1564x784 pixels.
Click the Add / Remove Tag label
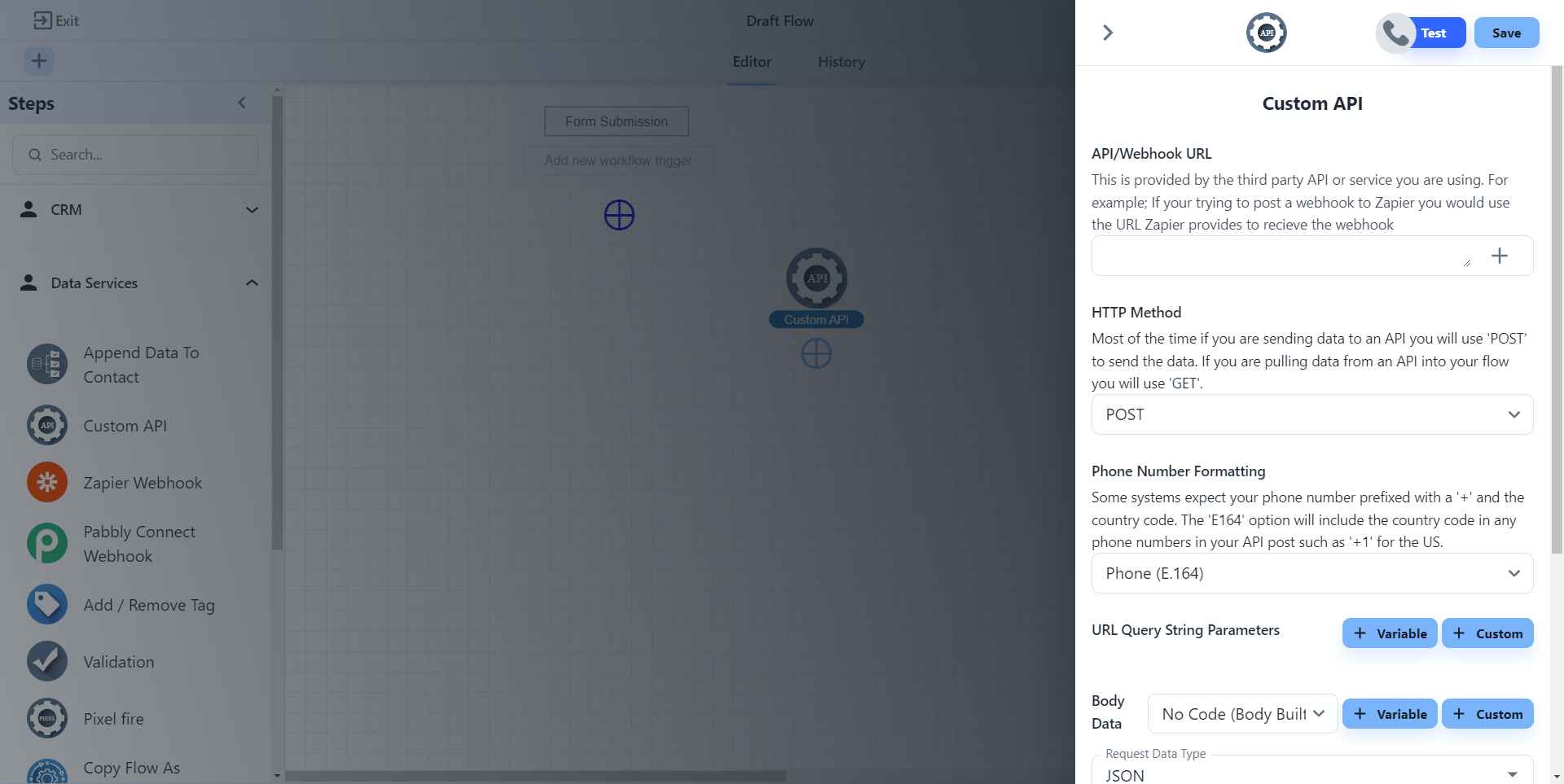pos(149,605)
